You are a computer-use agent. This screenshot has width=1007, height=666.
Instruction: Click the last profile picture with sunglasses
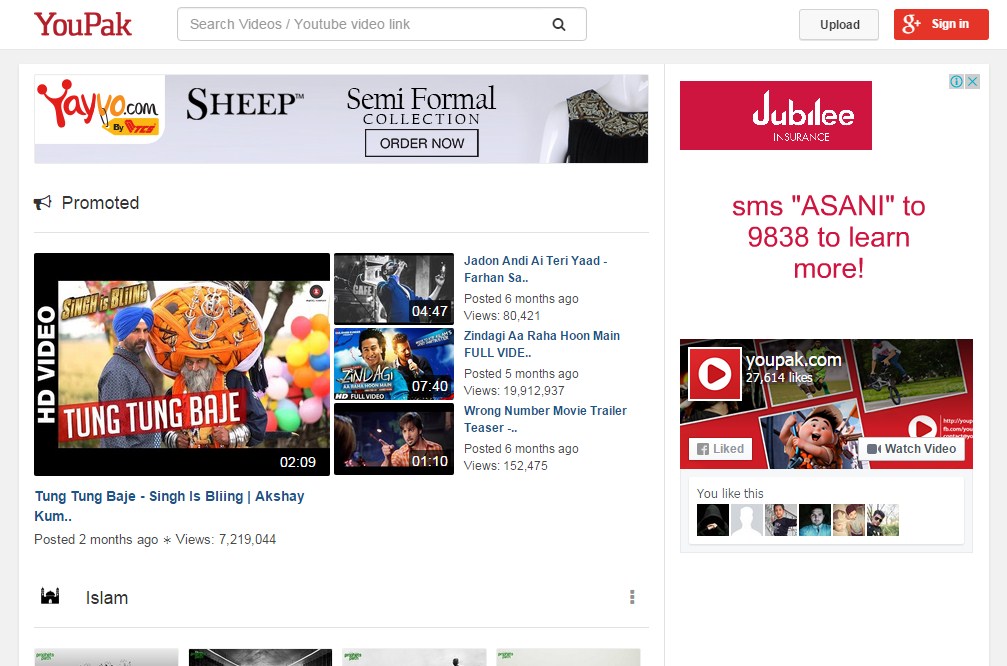pyautogui.click(x=883, y=520)
